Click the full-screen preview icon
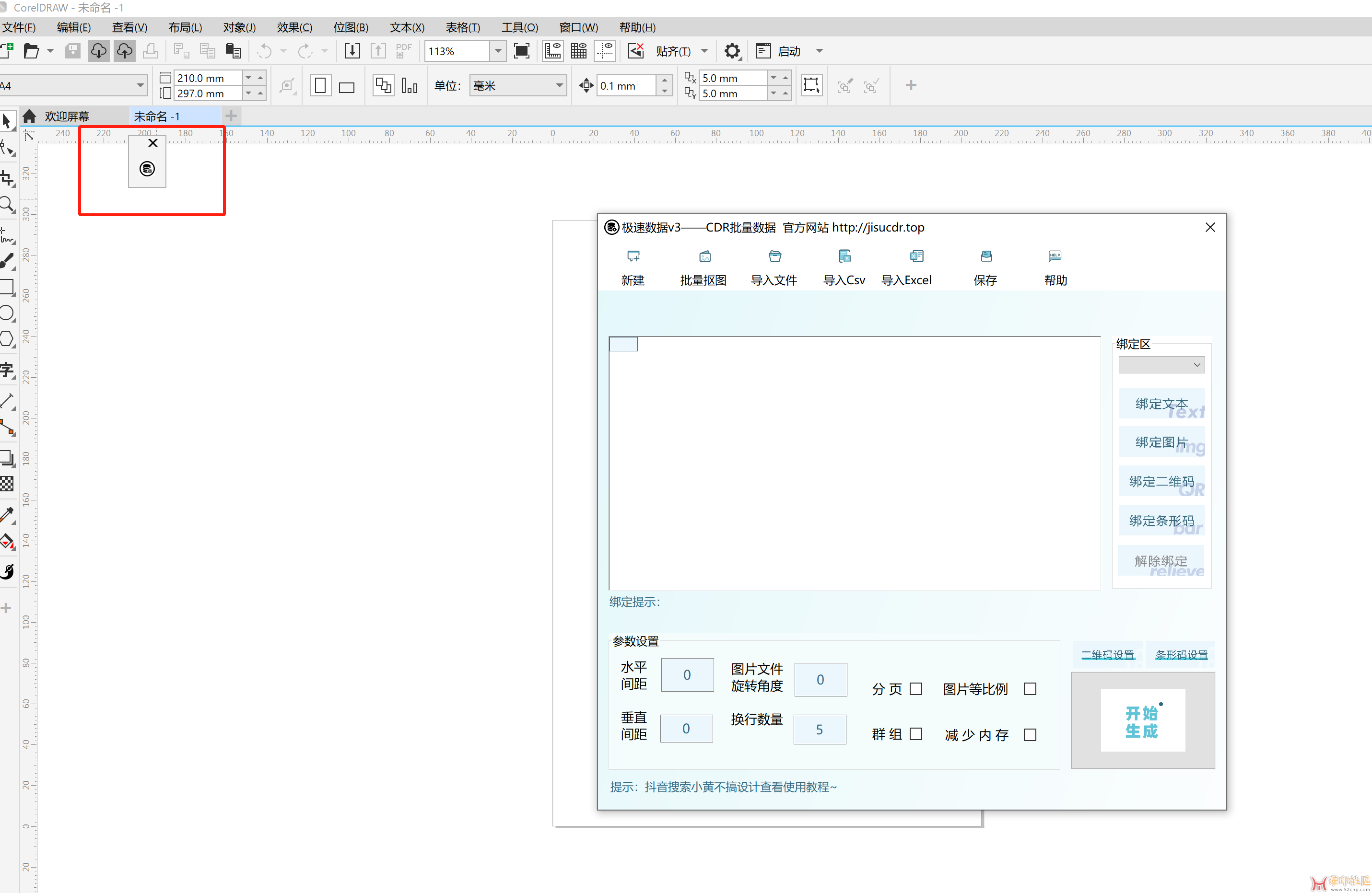1372x893 pixels. point(521,51)
